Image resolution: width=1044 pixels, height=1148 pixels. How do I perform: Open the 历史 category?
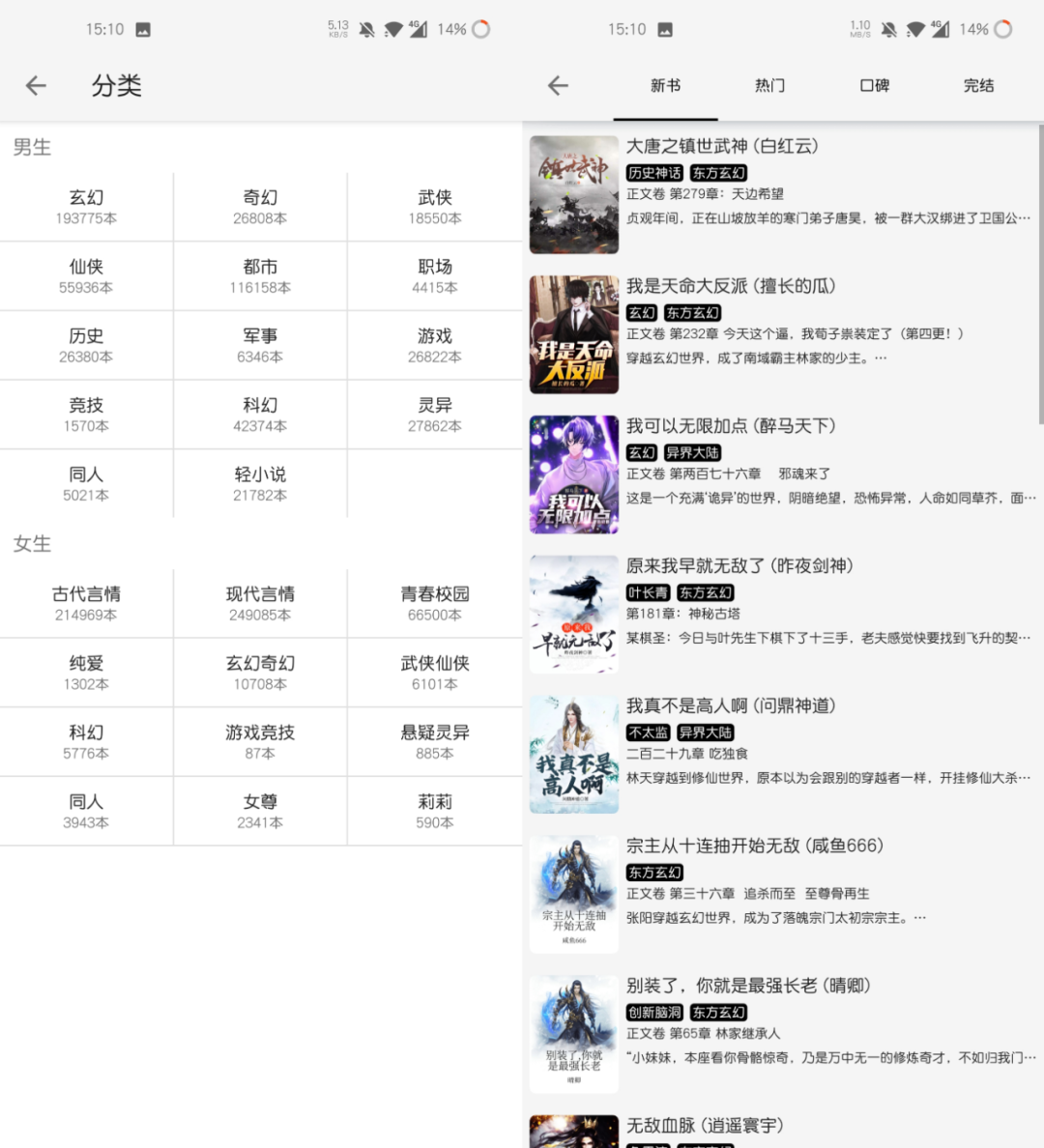(86, 346)
